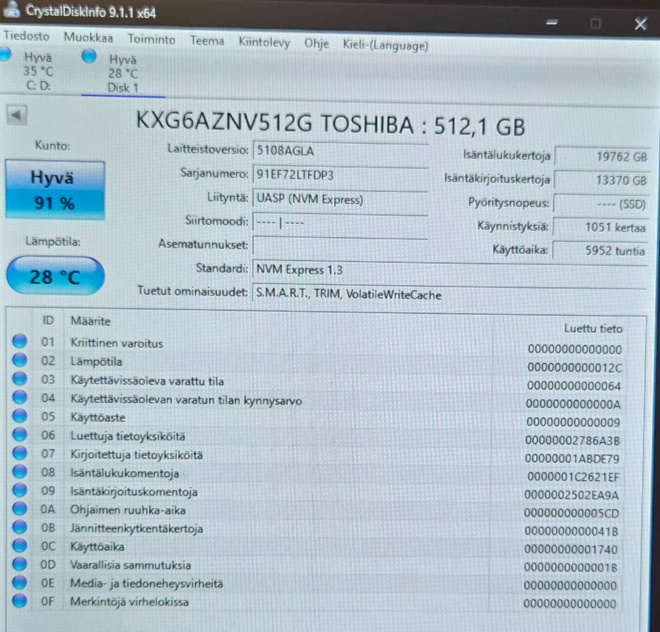Open the Teema menu
The height and width of the screenshot is (632, 660).
tap(207, 41)
